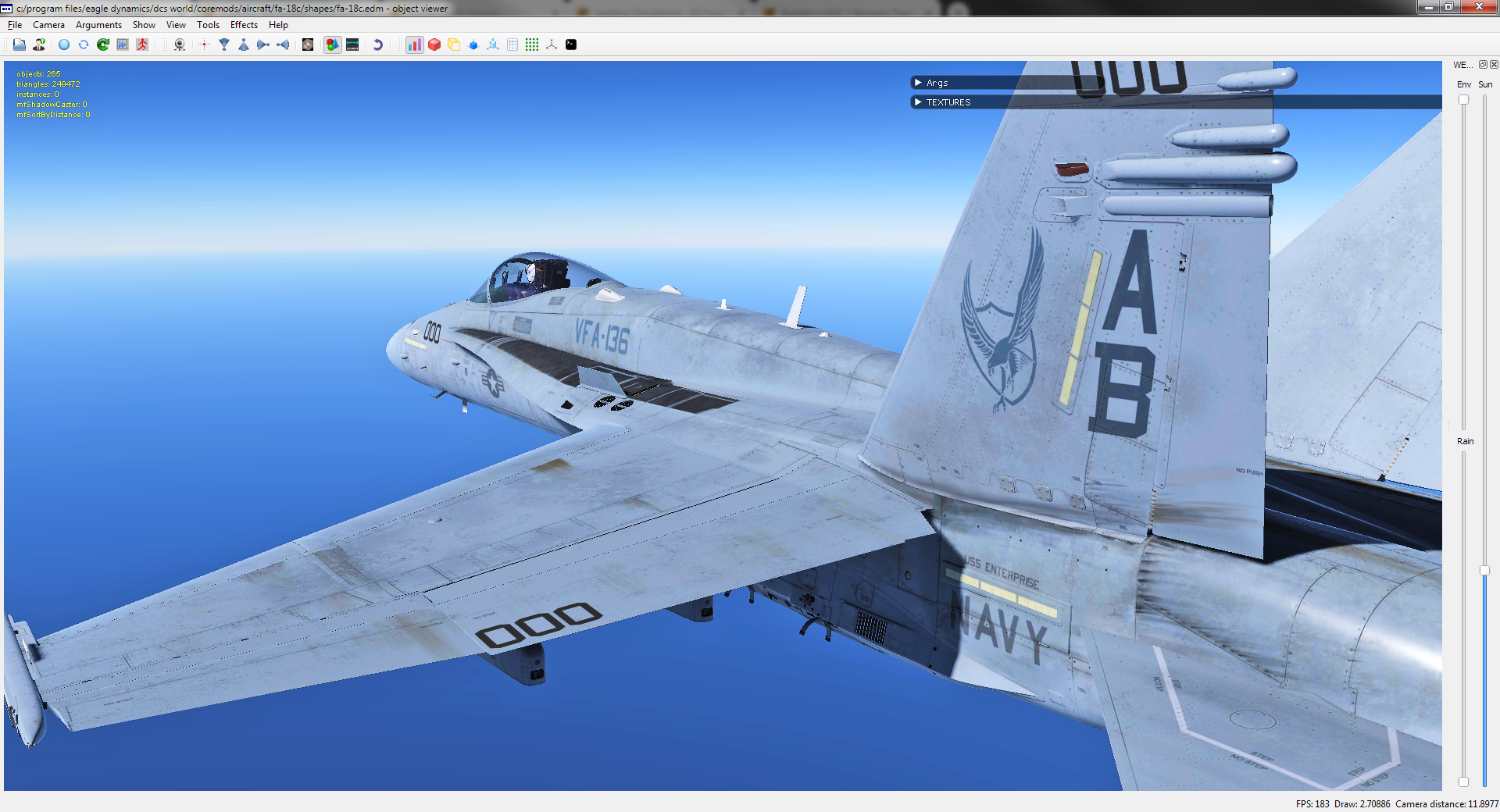Click the red solid cube icon

(434, 45)
